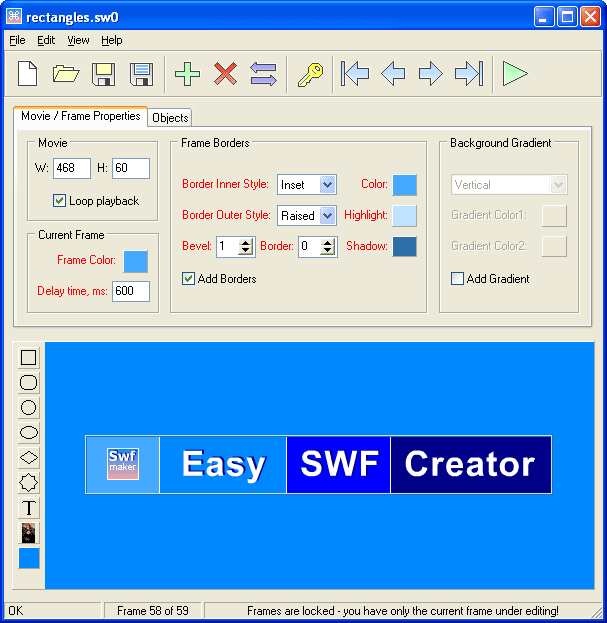Open a file with the folder icon

[x=66, y=74]
